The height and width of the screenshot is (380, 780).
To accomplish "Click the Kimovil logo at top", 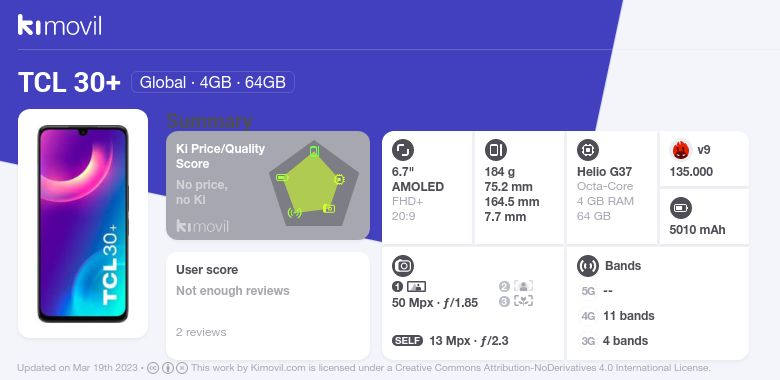I will 60,25.
